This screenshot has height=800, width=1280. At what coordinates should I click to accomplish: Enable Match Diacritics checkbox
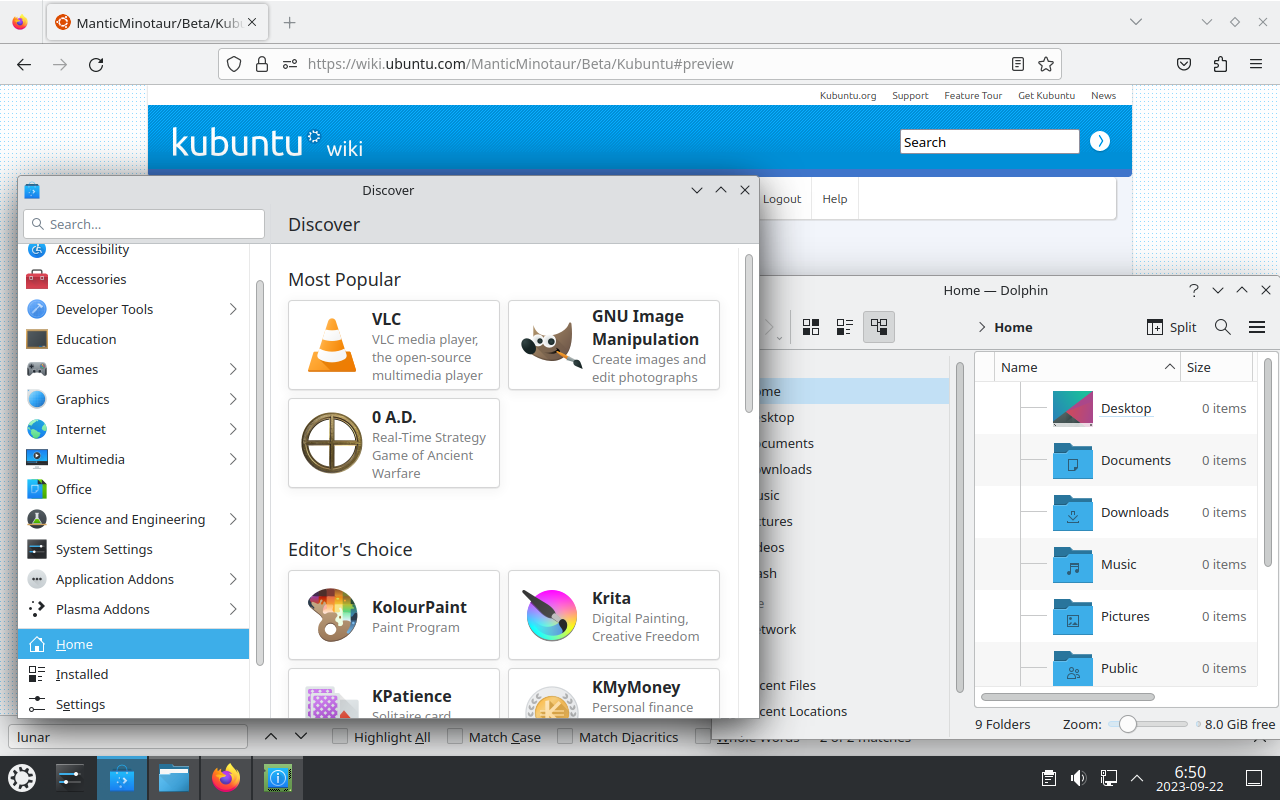pyautogui.click(x=565, y=737)
